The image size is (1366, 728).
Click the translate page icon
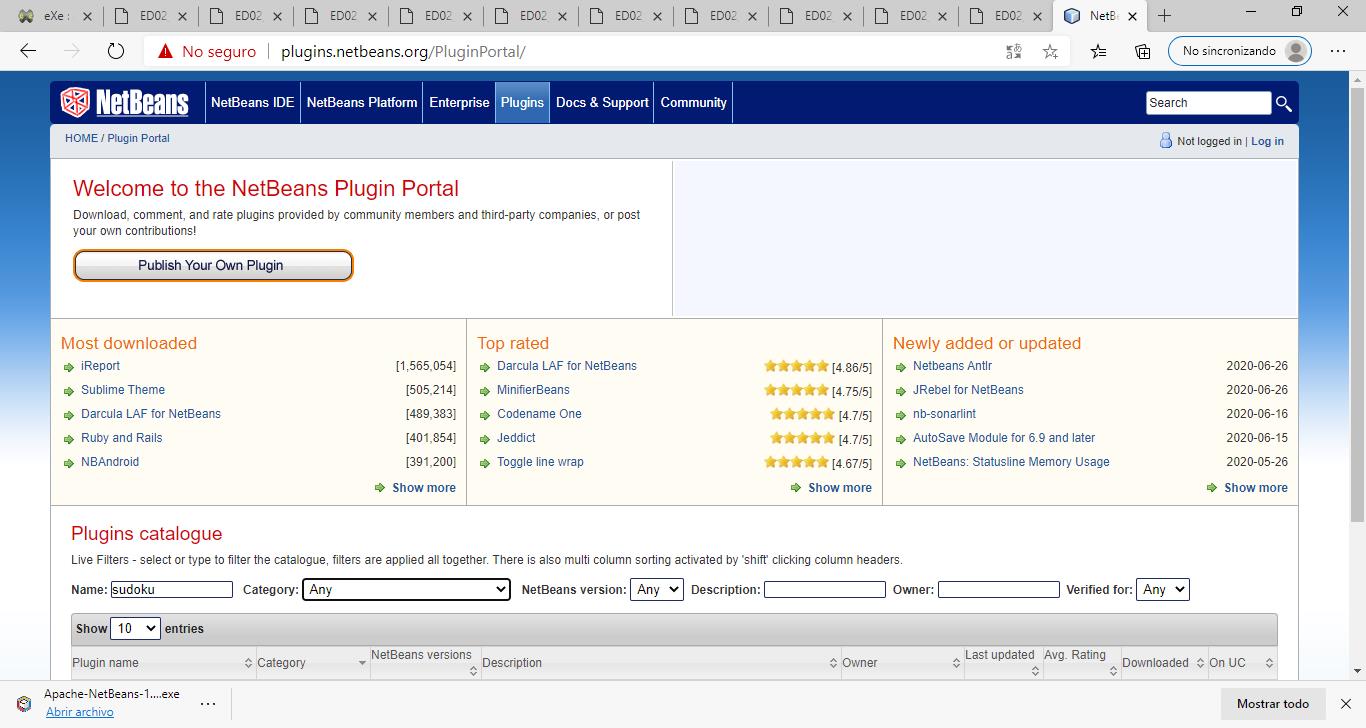tap(1013, 51)
